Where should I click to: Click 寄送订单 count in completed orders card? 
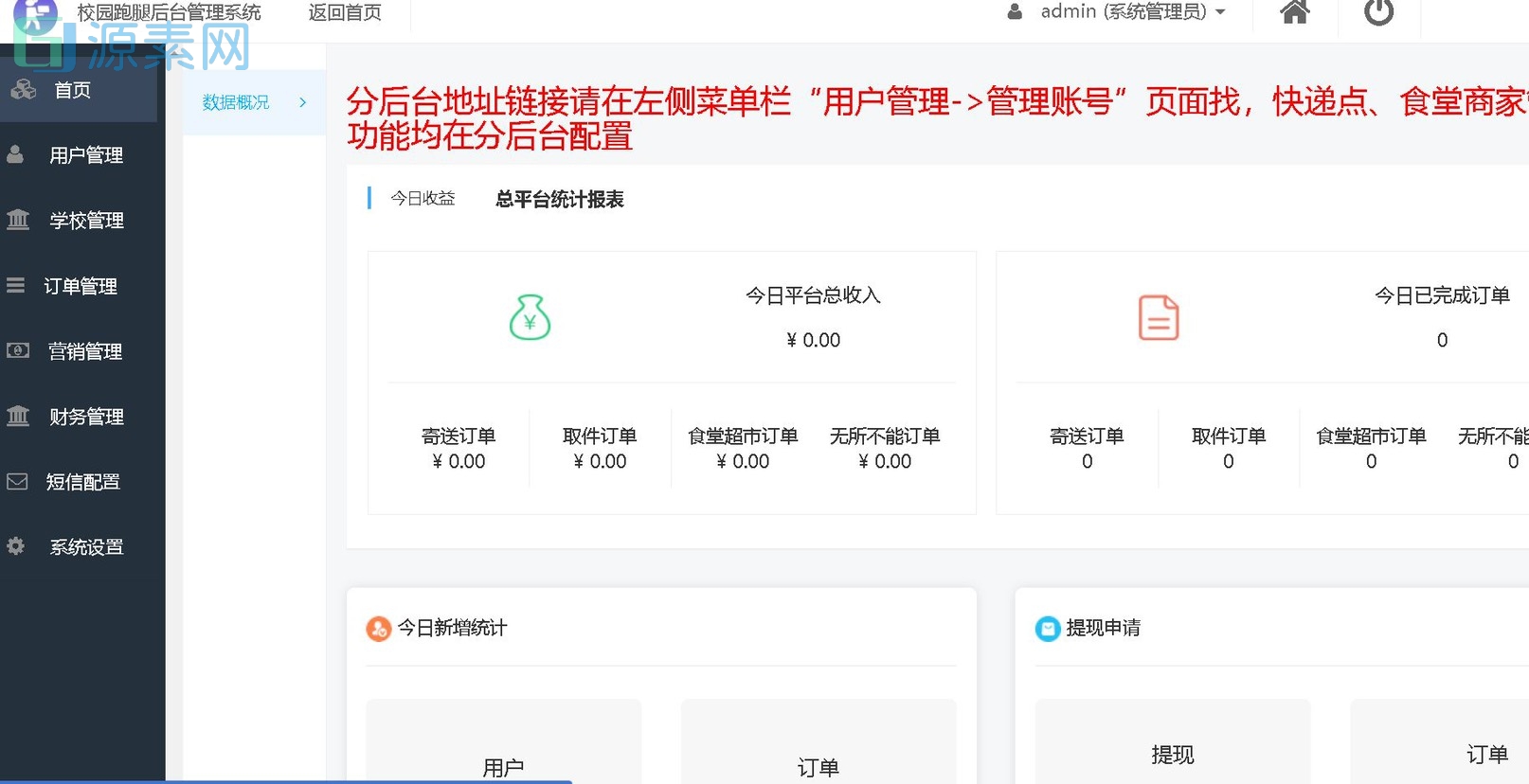(1088, 461)
